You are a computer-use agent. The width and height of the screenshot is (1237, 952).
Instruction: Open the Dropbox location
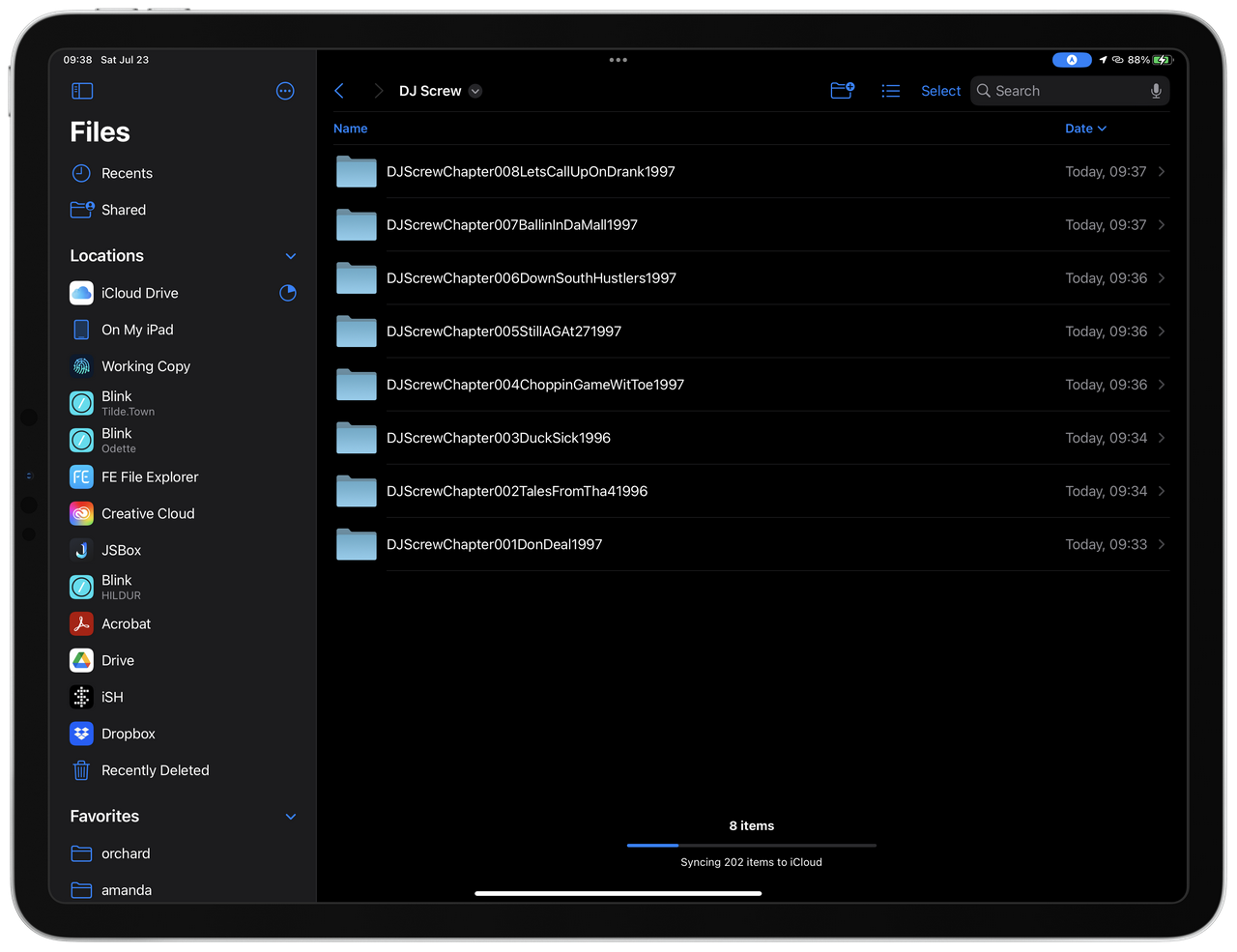184,734
